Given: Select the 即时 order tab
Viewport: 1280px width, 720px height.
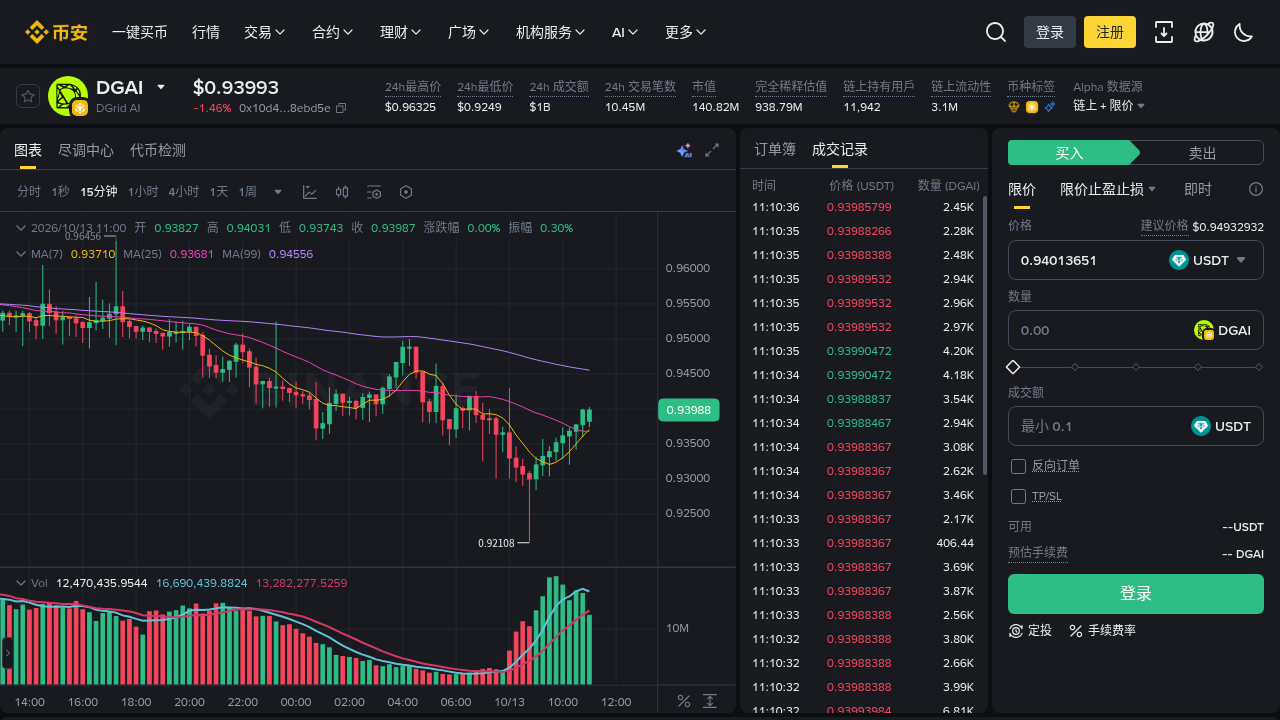Looking at the screenshot, I should [1198, 189].
